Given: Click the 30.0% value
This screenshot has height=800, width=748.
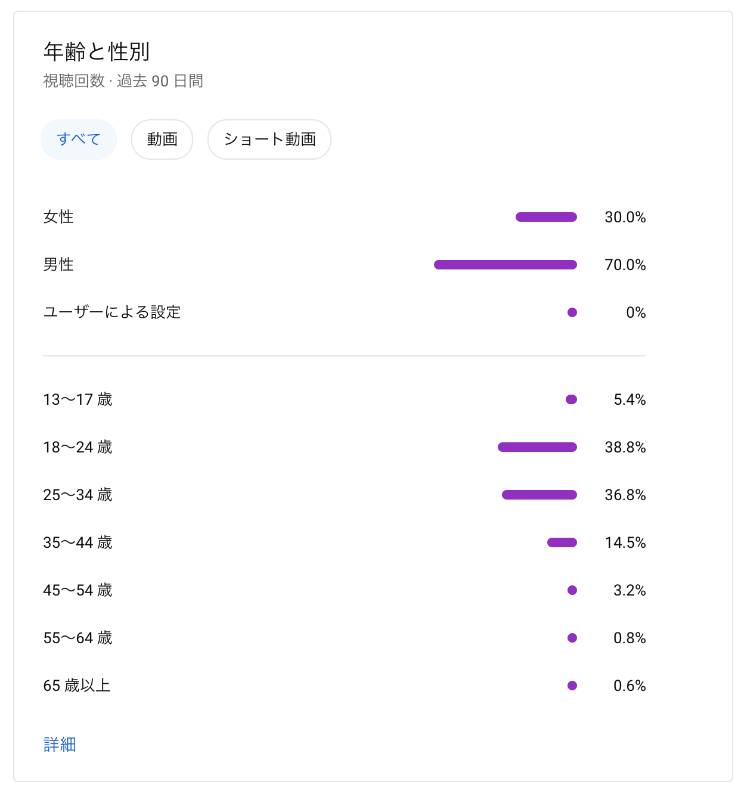Looking at the screenshot, I should coord(625,217).
